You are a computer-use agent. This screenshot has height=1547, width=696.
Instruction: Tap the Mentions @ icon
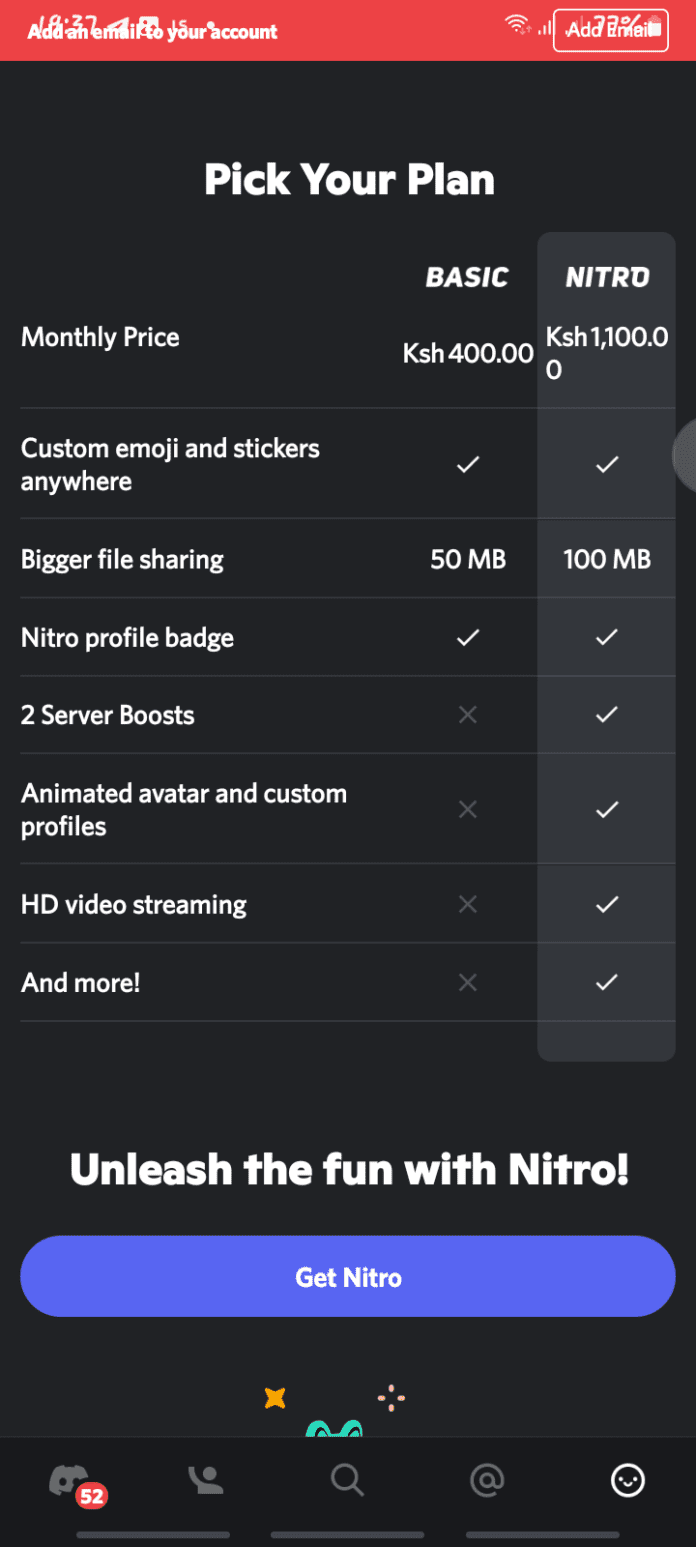487,1480
